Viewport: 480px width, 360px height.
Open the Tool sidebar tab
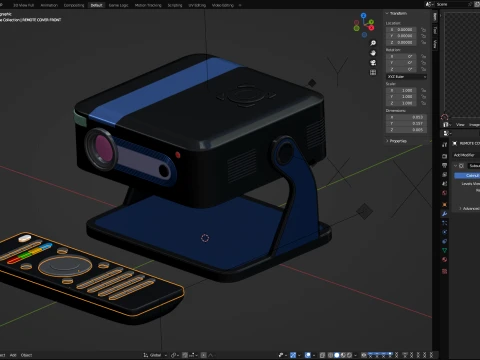(x=435, y=30)
